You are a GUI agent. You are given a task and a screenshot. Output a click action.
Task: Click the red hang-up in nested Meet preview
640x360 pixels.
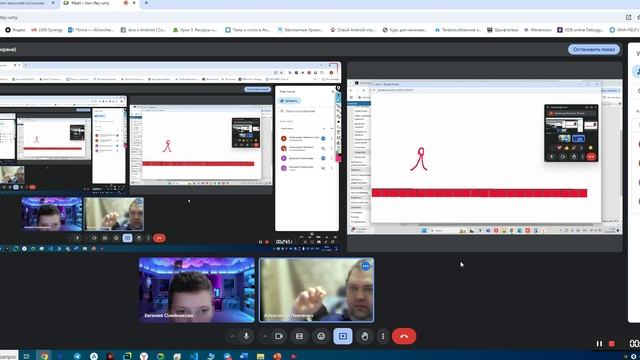pyautogui.click(x=159, y=238)
